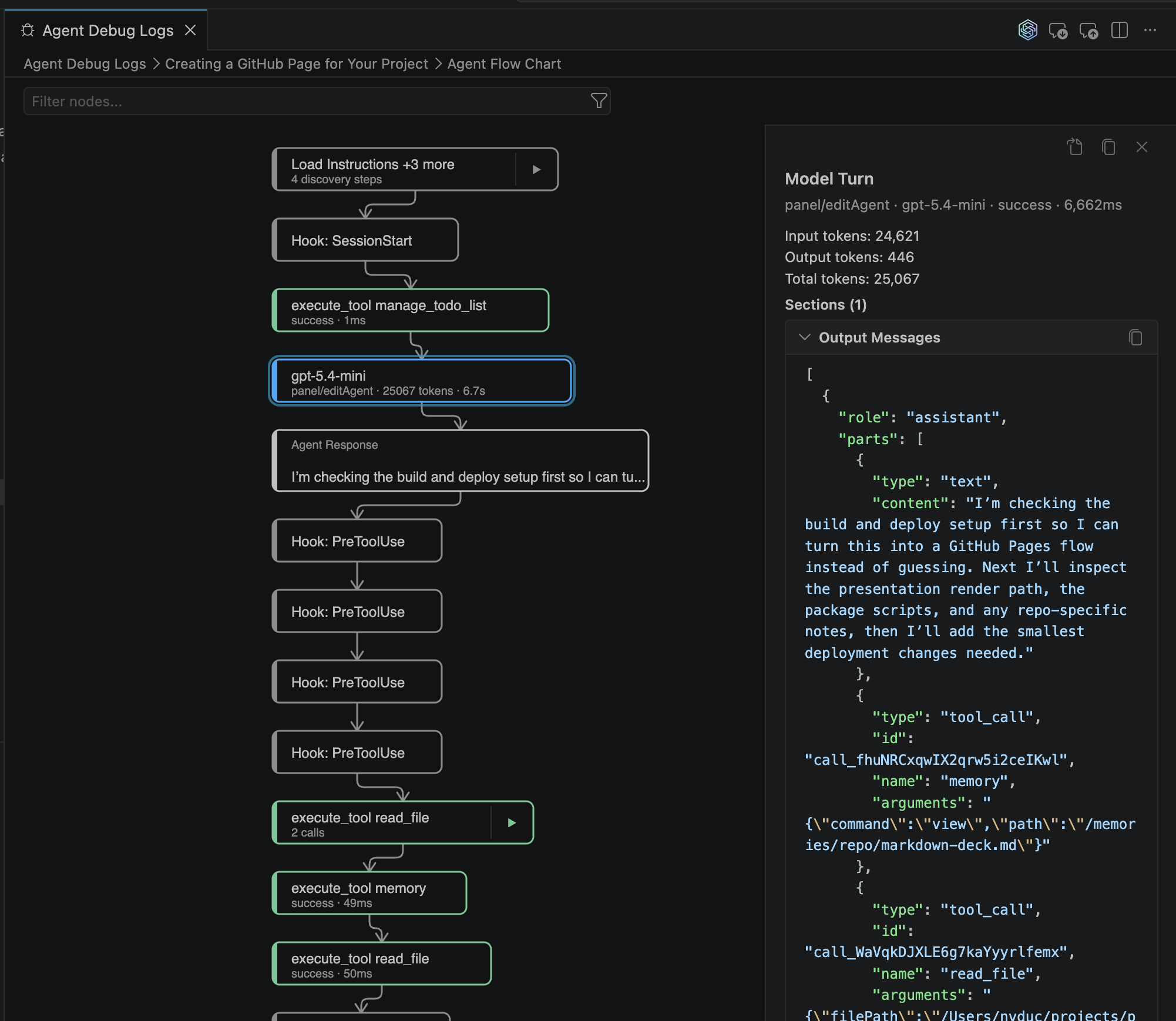1176x1021 pixels.
Task: Open Agent Debug Logs from the breadcrumb
Action: (x=84, y=63)
